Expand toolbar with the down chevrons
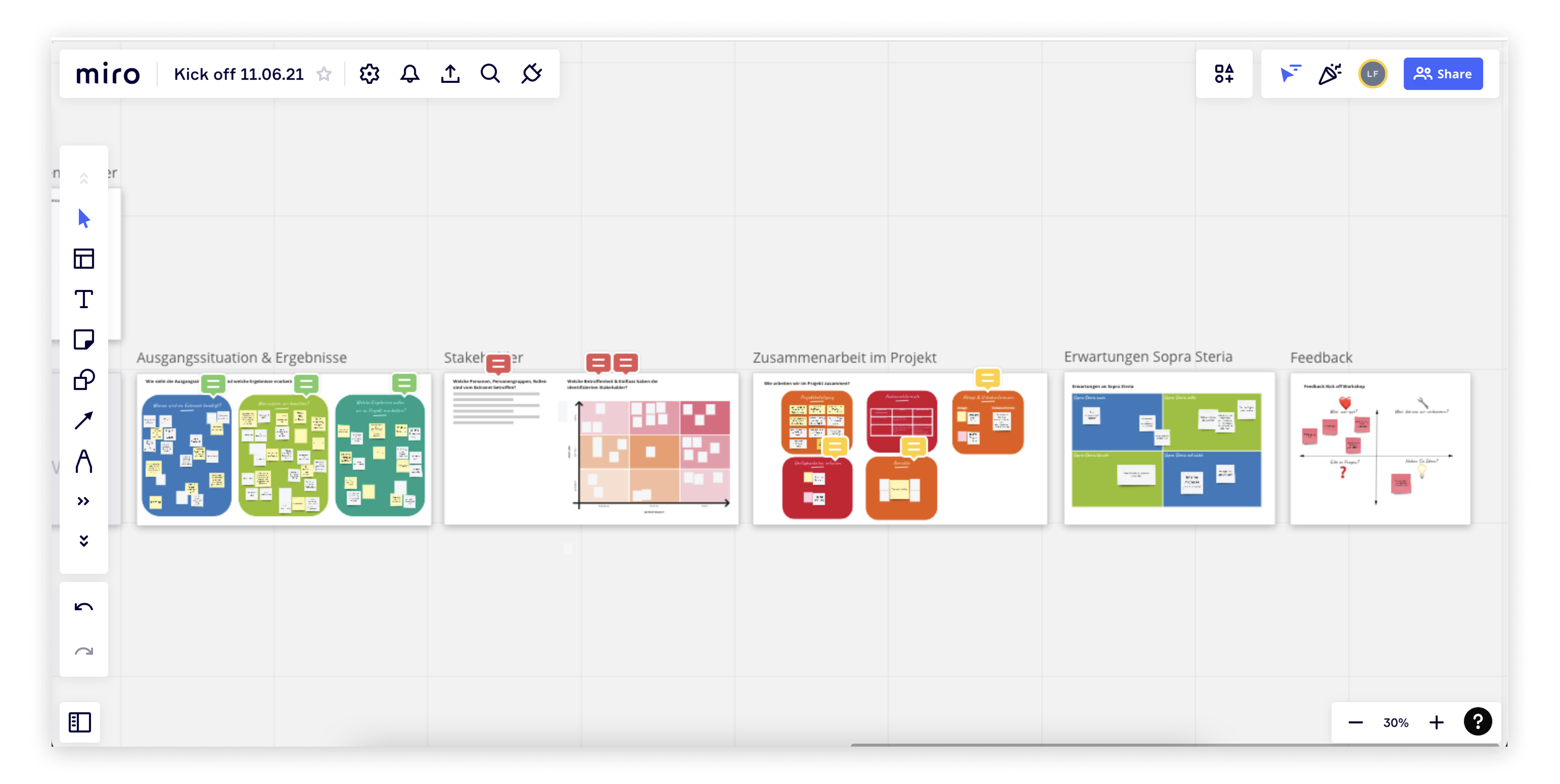The height and width of the screenshot is (784, 1560). pyautogui.click(x=84, y=541)
